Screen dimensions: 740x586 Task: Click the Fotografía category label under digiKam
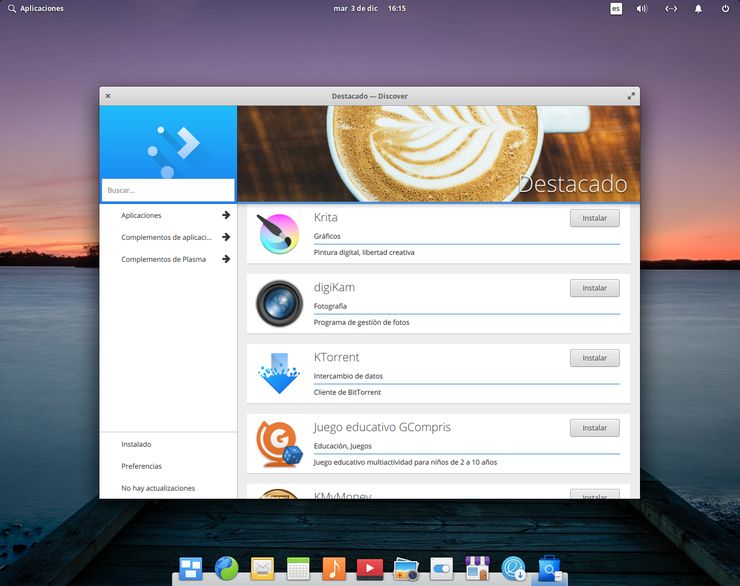[x=330, y=306]
